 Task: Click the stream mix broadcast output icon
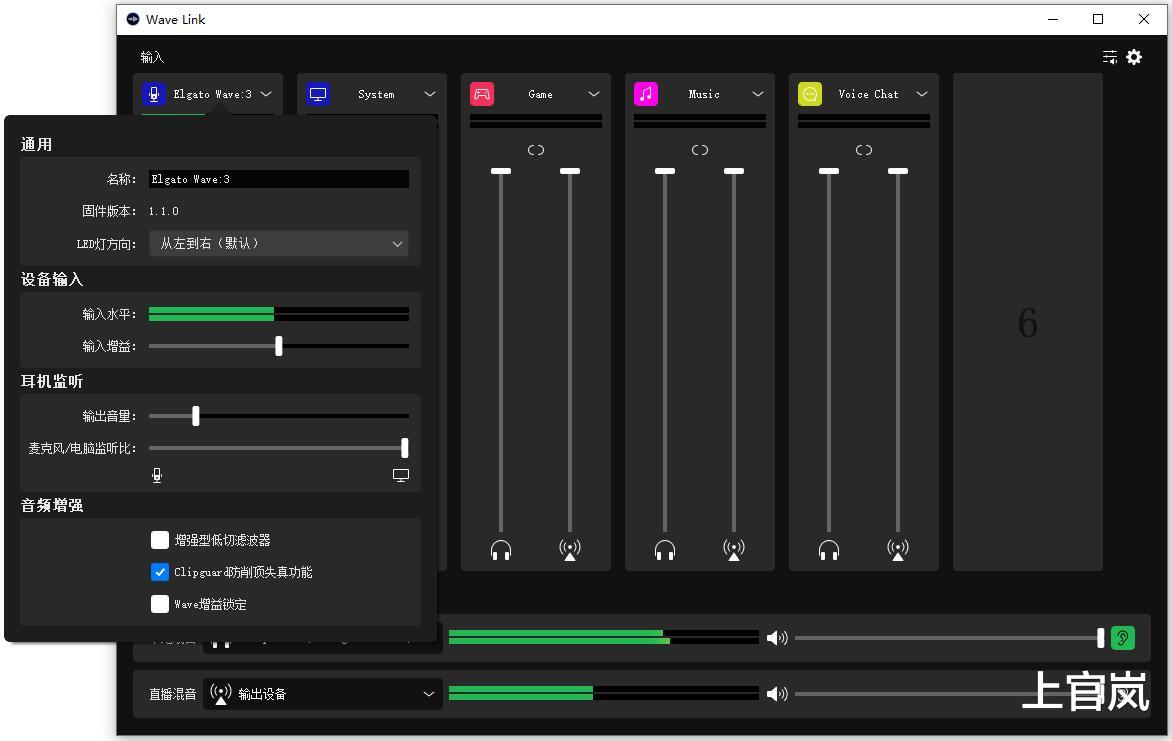[x=220, y=694]
